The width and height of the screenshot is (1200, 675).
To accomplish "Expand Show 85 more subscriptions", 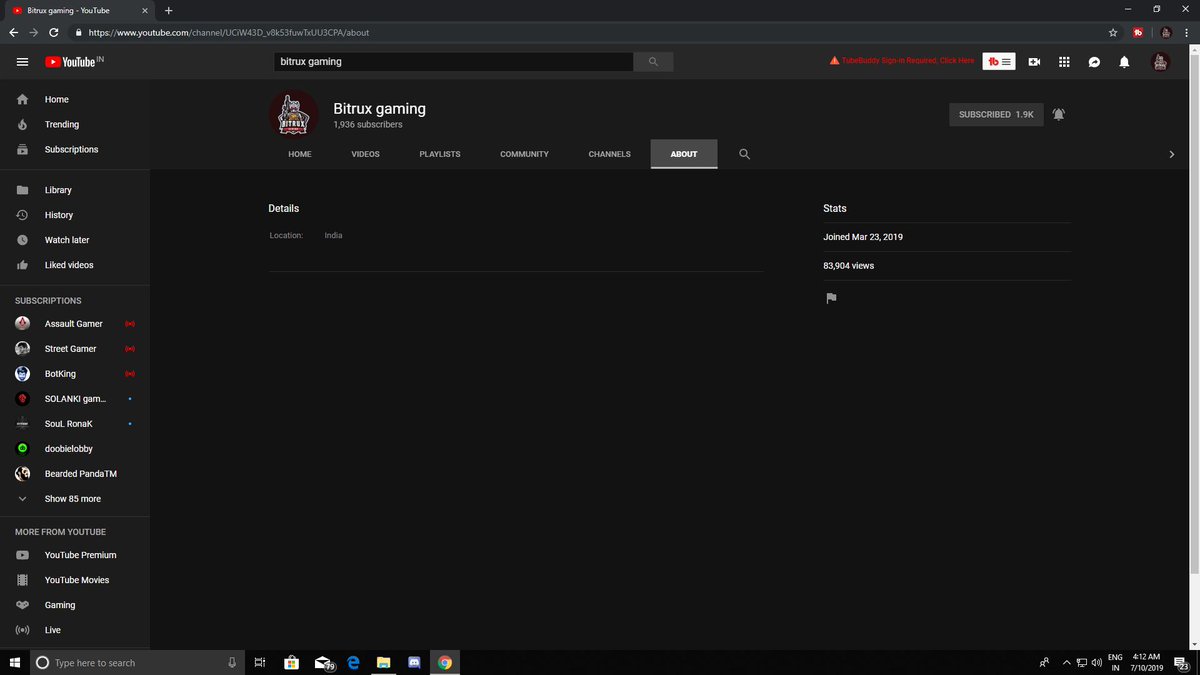I will (x=75, y=499).
